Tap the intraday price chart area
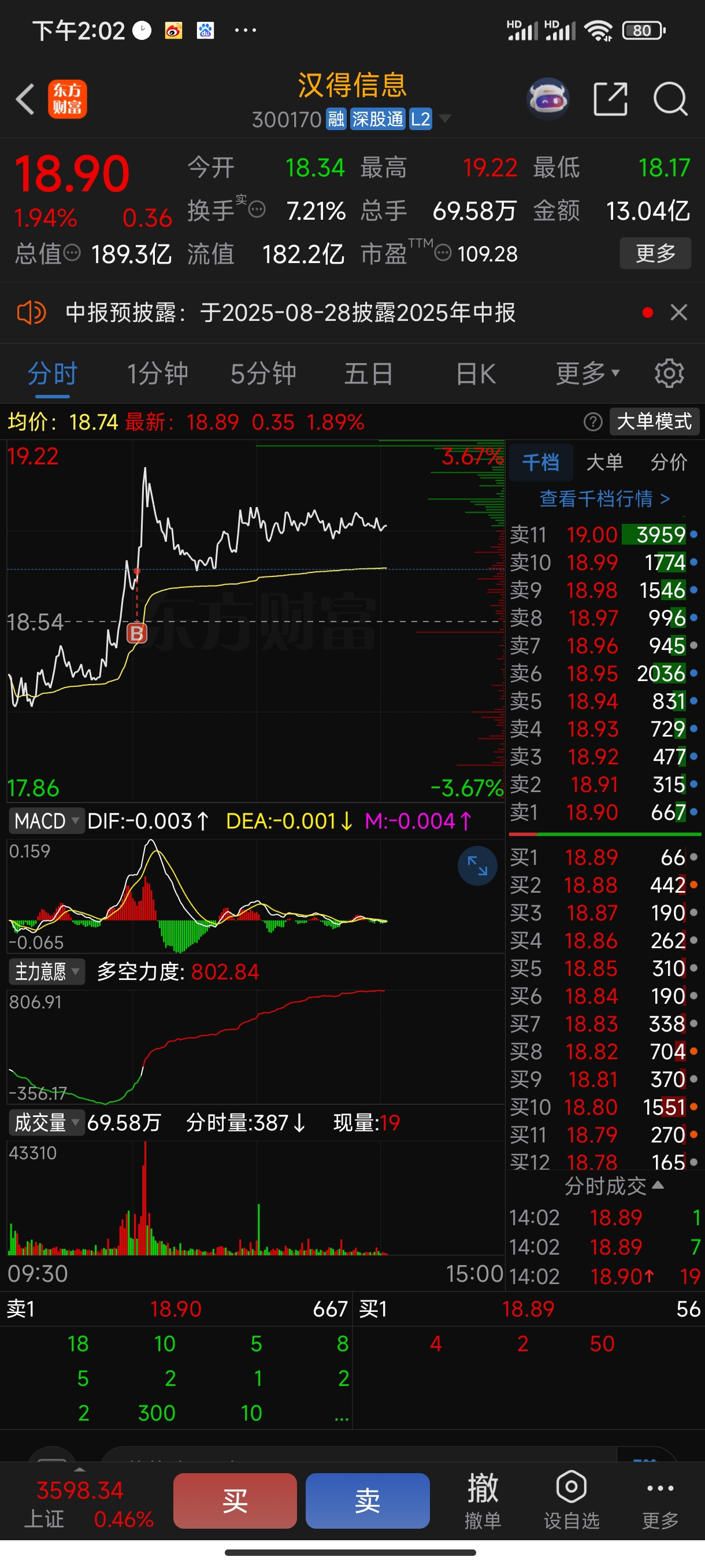The height and width of the screenshot is (1568, 705). [255, 621]
